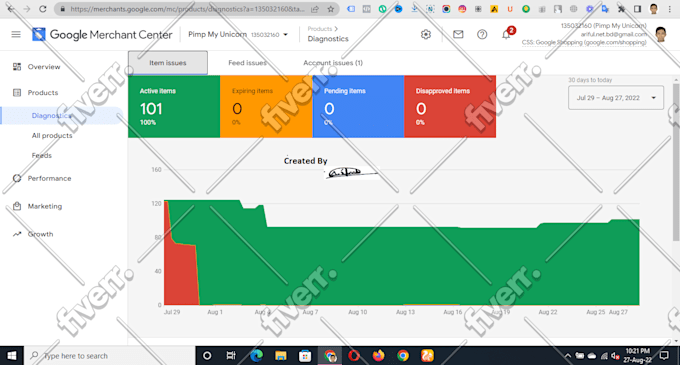Click the Products sidebar icon
This screenshot has height=365, width=680.
pyautogui.click(x=17, y=92)
